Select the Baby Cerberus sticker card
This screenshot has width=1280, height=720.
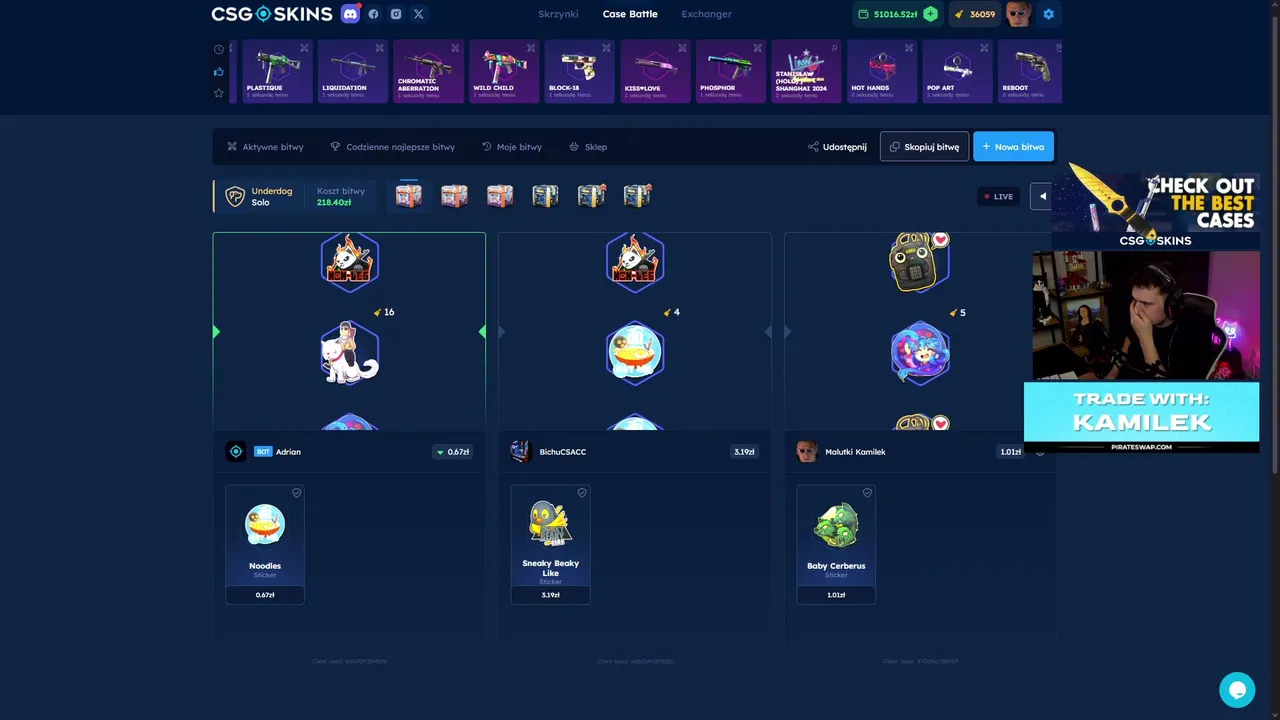click(836, 545)
